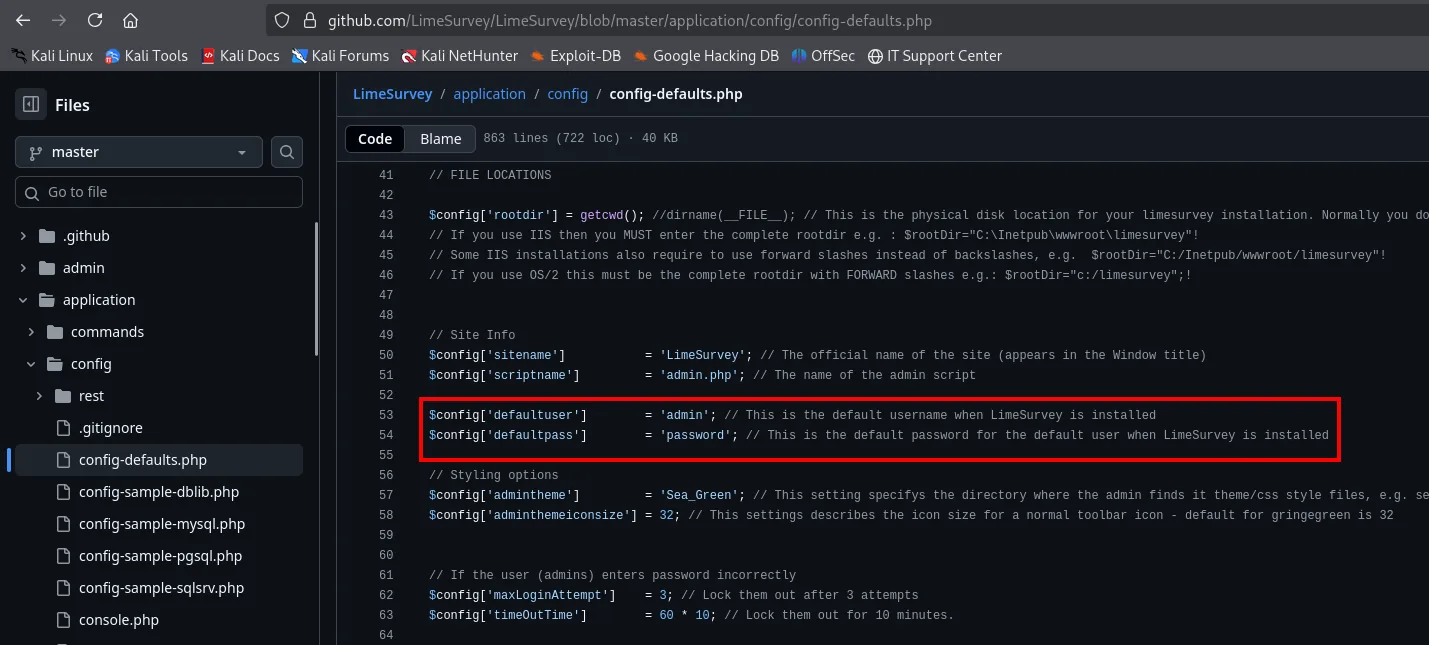Image resolution: width=1429 pixels, height=645 pixels.
Task: Collapse the application folder chevron
Action: 23,300
